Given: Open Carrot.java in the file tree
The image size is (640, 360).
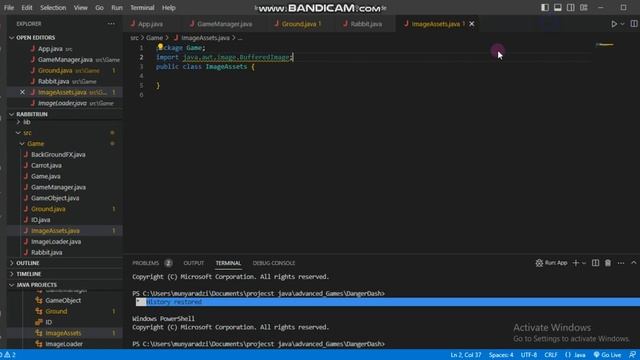Looking at the screenshot, I should point(46,165).
